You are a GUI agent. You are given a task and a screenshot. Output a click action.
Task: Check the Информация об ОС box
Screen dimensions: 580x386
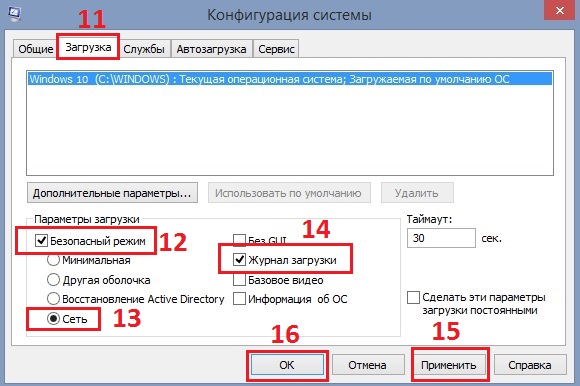239,299
